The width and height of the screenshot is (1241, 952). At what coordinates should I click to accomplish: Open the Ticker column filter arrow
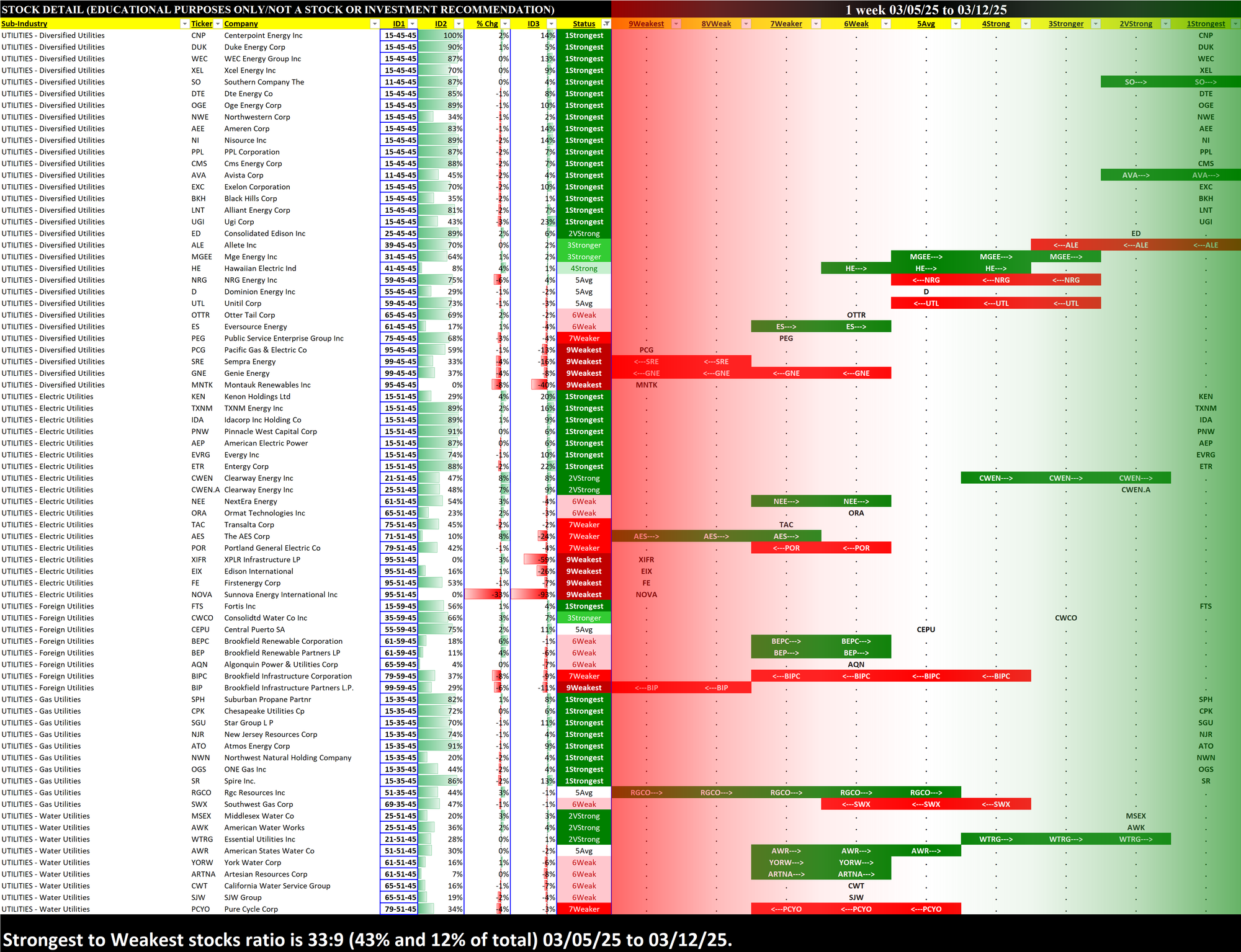(218, 24)
